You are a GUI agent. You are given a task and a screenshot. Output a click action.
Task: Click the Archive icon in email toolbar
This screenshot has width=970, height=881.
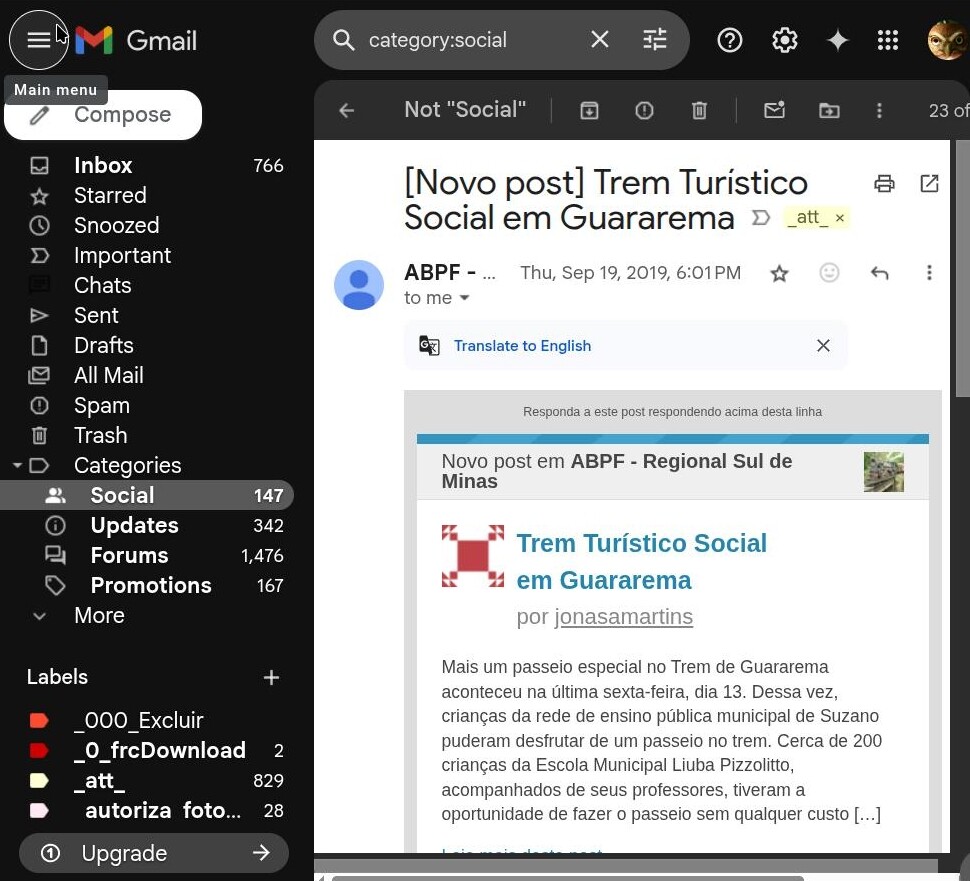tap(590, 110)
